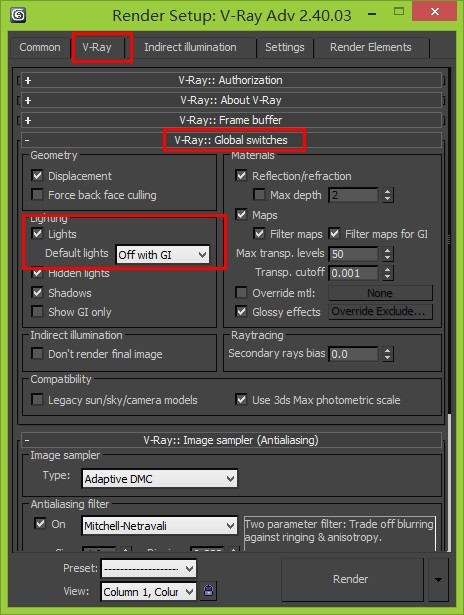
Task: Enable Legacy sun/sky/camera models
Action: click(37, 400)
